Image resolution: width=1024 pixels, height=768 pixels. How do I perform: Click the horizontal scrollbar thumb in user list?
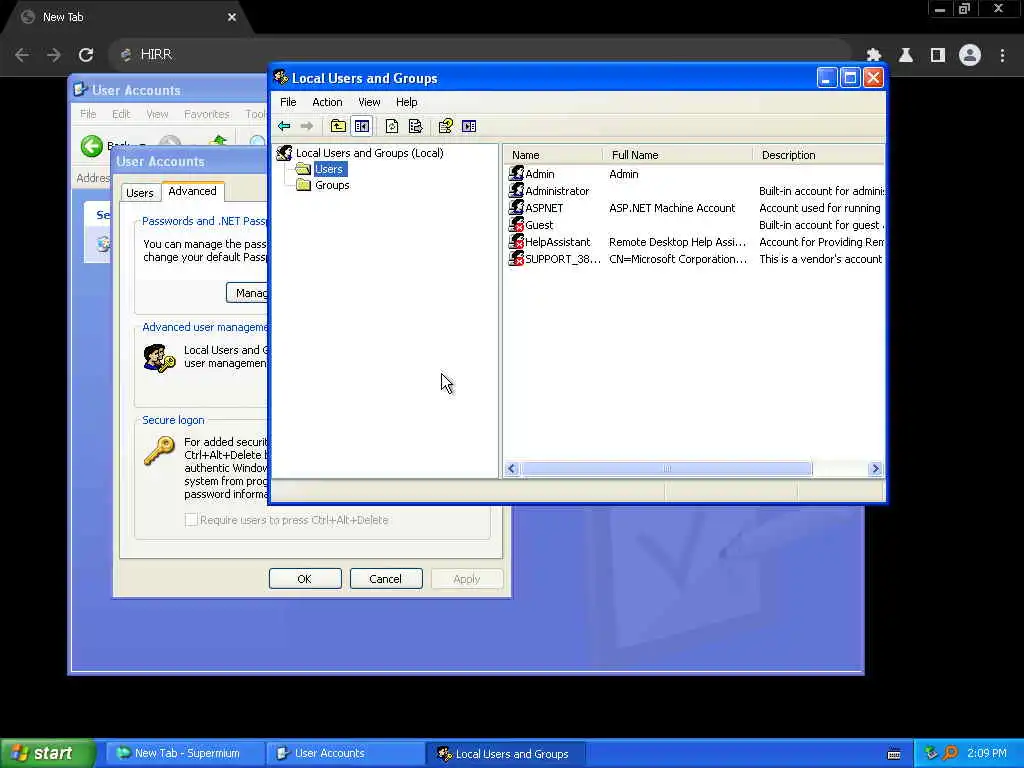click(667, 469)
